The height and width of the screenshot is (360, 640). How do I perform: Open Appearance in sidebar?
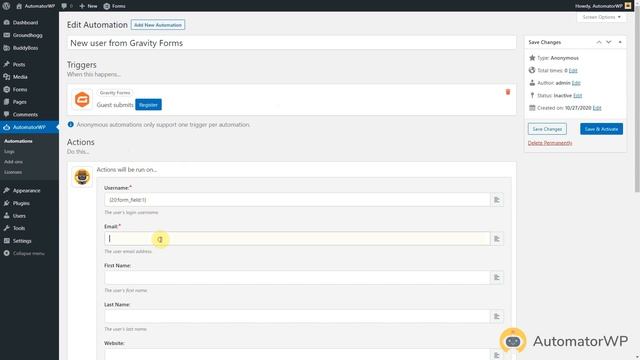pyautogui.click(x=26, y=191)
